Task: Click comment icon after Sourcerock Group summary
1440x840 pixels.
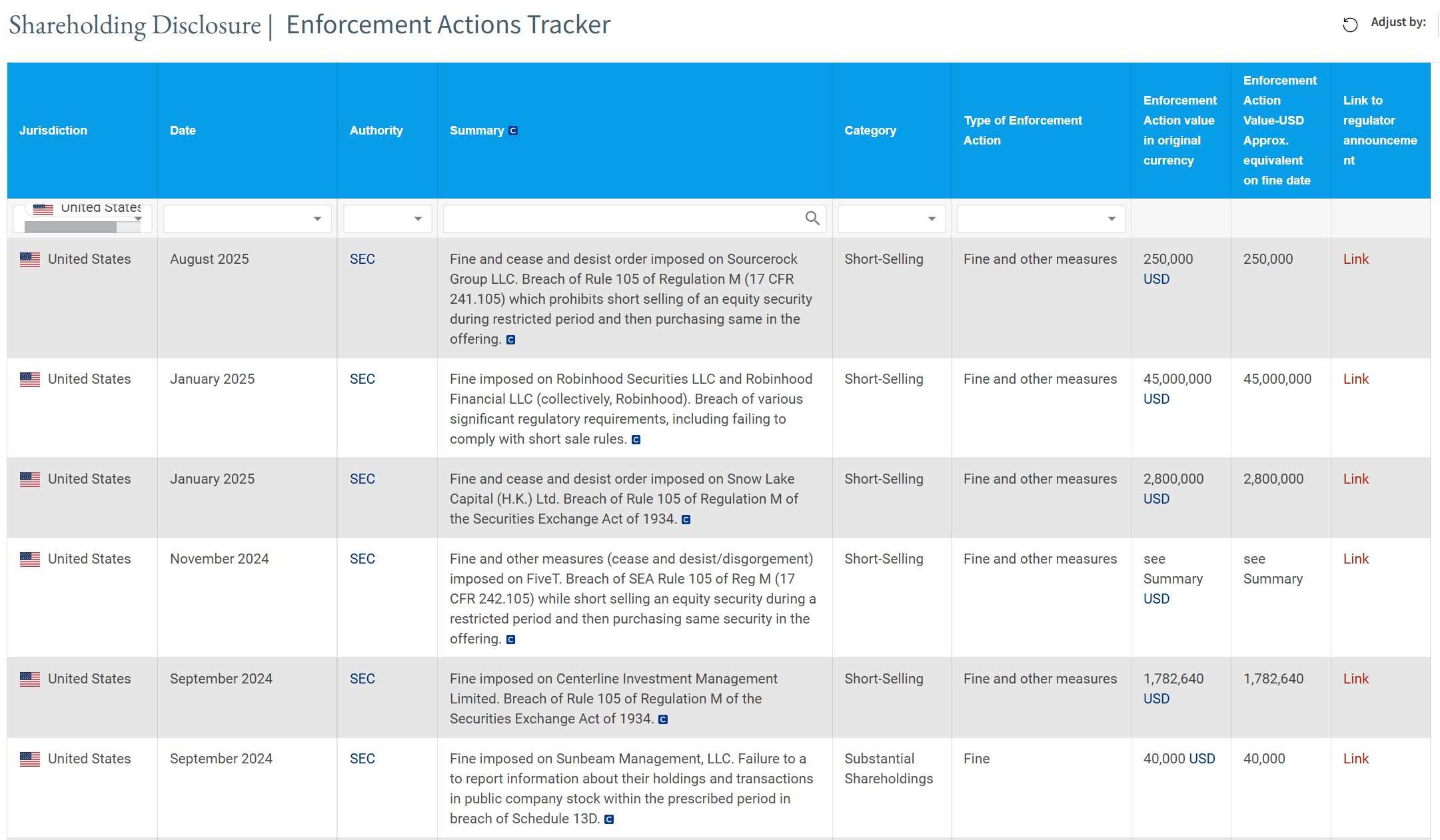Action: (510, 340)
